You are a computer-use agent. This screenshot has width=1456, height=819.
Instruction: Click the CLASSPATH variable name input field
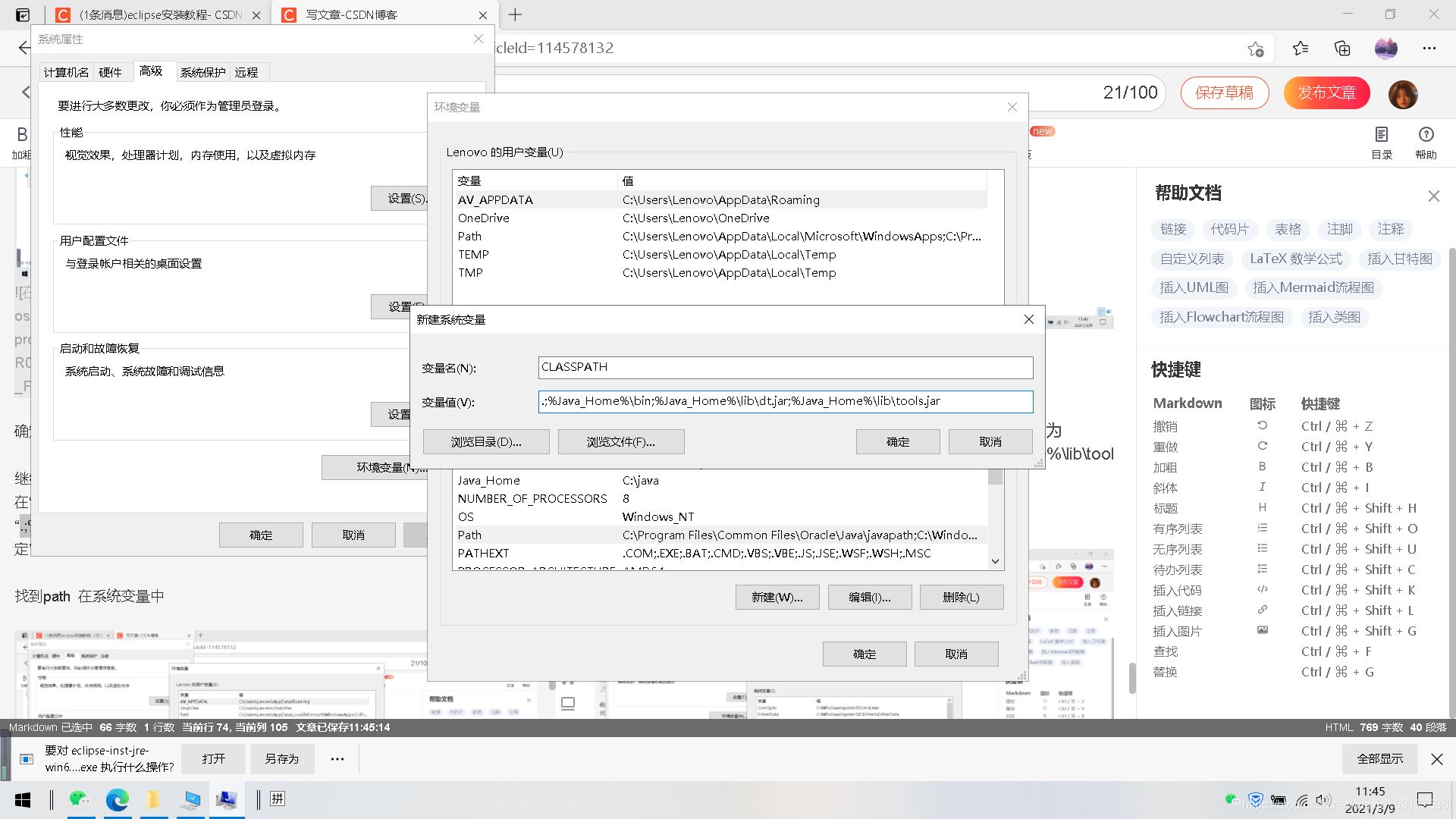click(x=785, y=367)
